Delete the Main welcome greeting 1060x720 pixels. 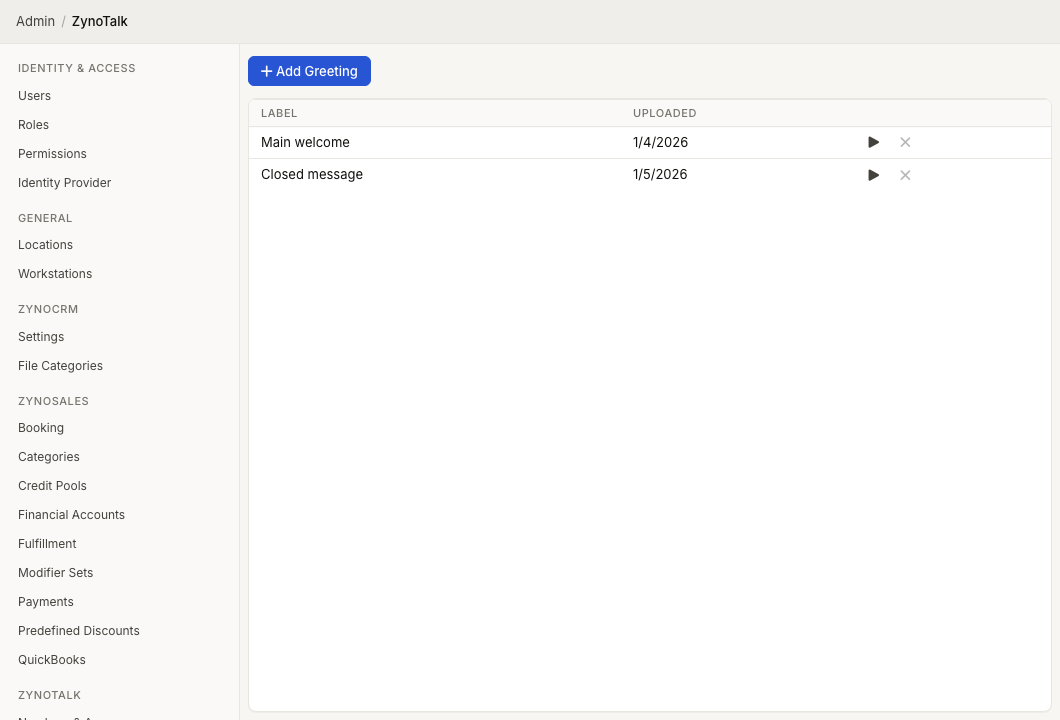click(x=905, y=142)
